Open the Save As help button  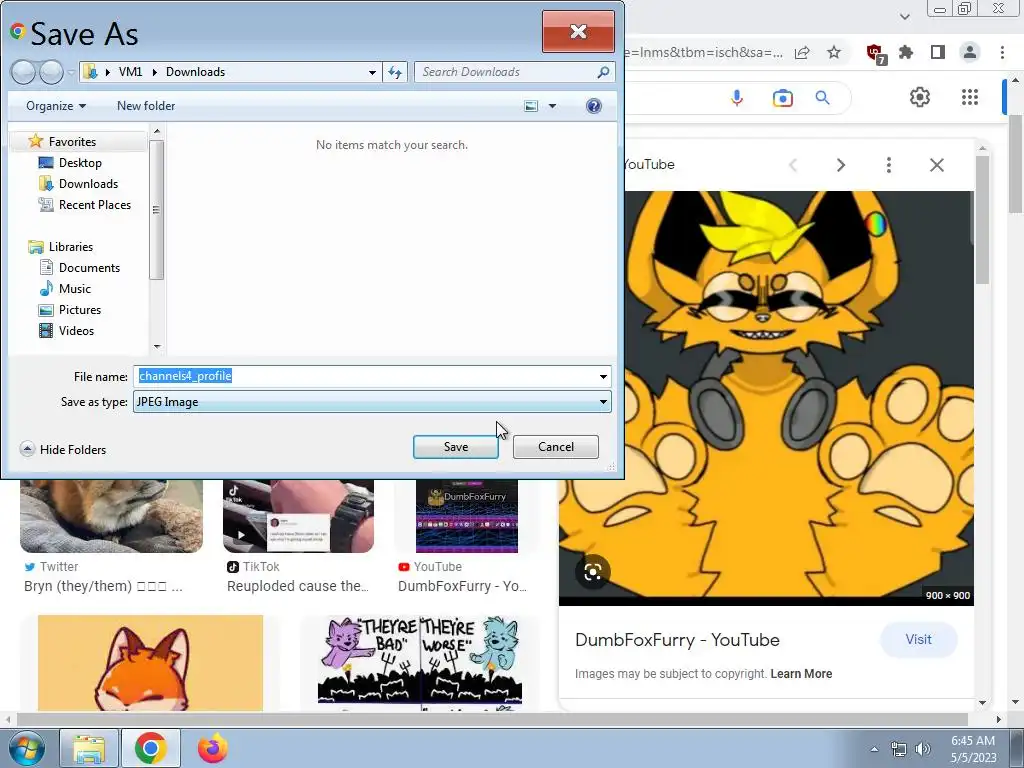tap(594, 106)
